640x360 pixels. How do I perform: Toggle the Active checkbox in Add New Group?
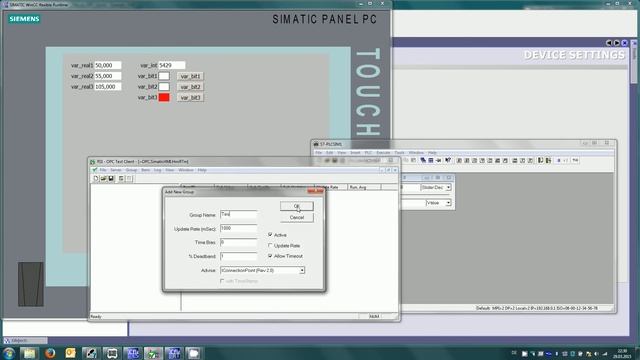coord(270,235)
